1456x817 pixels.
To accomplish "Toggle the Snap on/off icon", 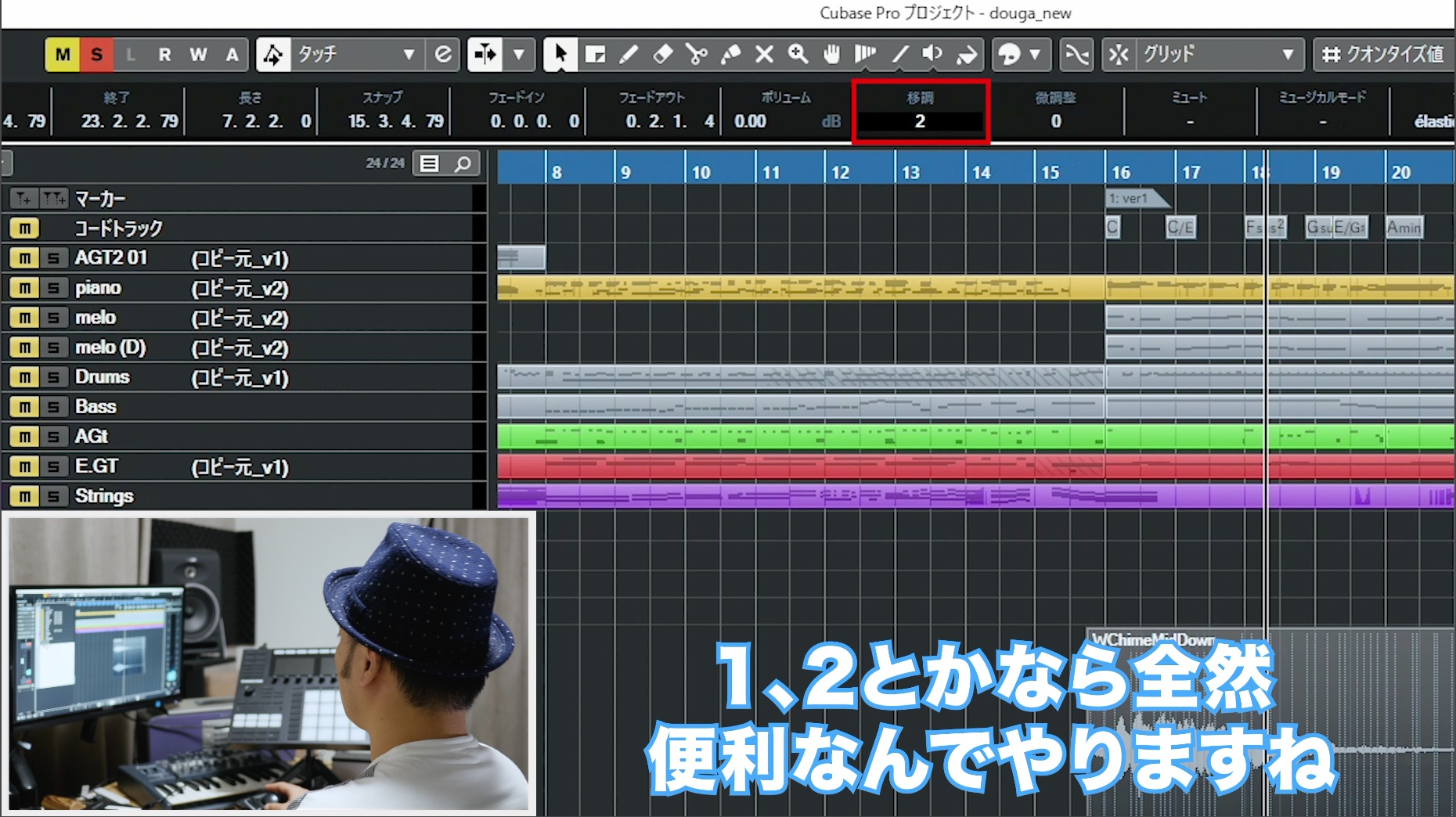I will tap(1119, 54).
